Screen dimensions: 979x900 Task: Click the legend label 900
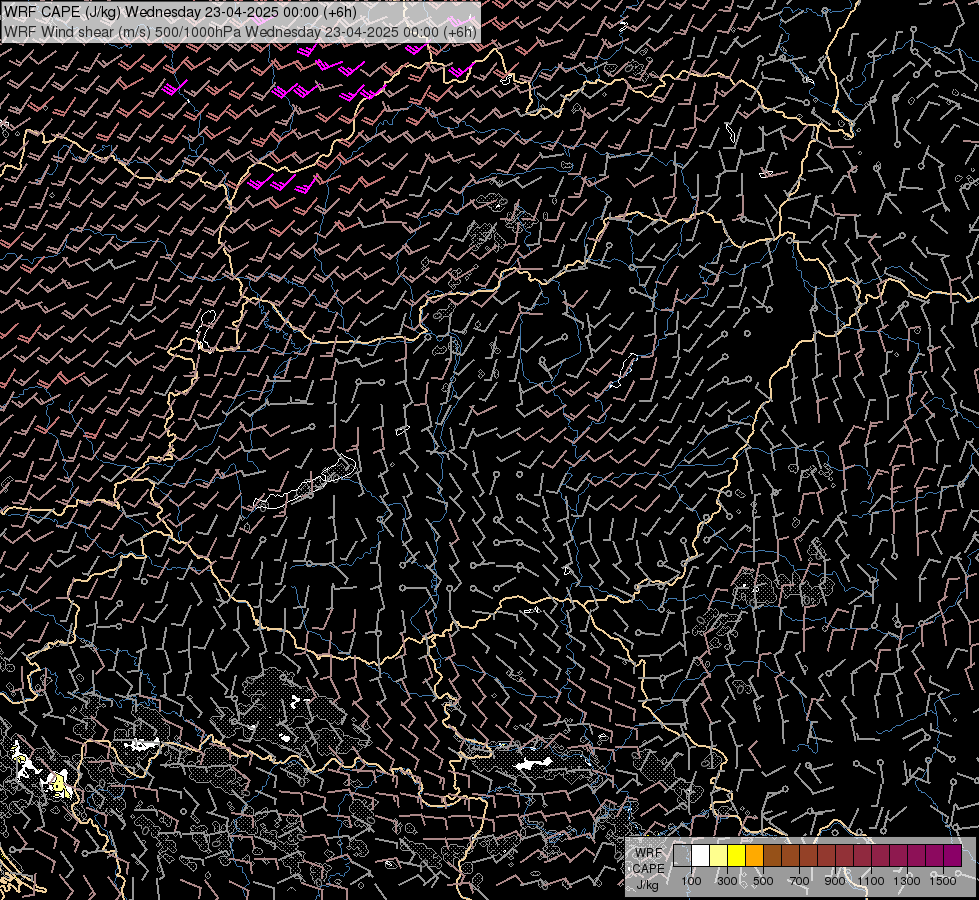point(835,881)
